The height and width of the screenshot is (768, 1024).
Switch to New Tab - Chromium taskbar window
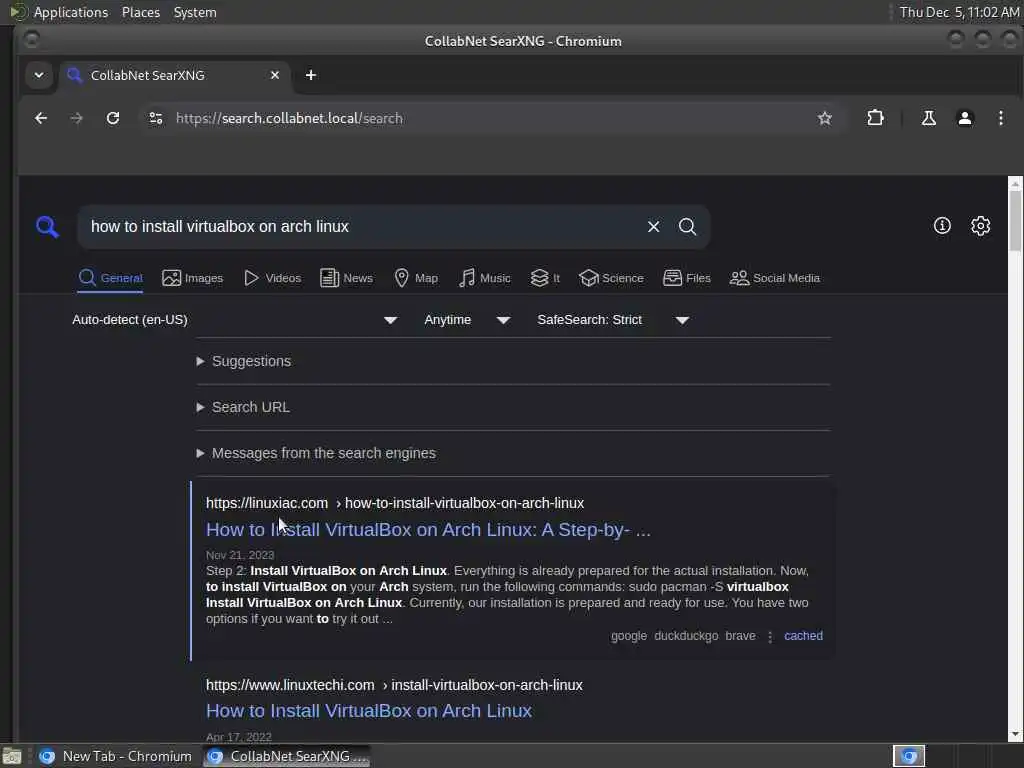coord(116,756)
